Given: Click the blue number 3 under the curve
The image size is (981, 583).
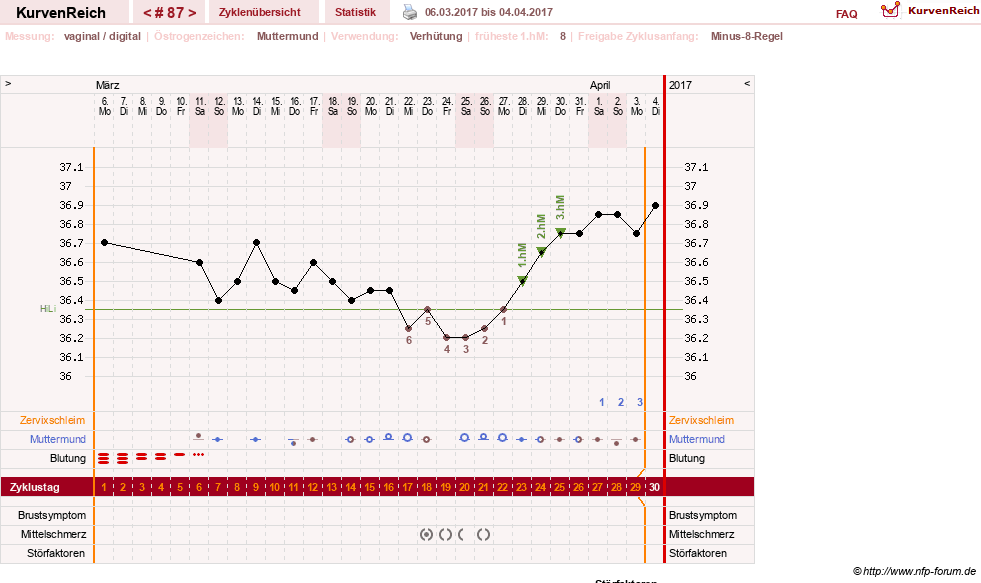Looking at the screenshot, I should (640, 402).
